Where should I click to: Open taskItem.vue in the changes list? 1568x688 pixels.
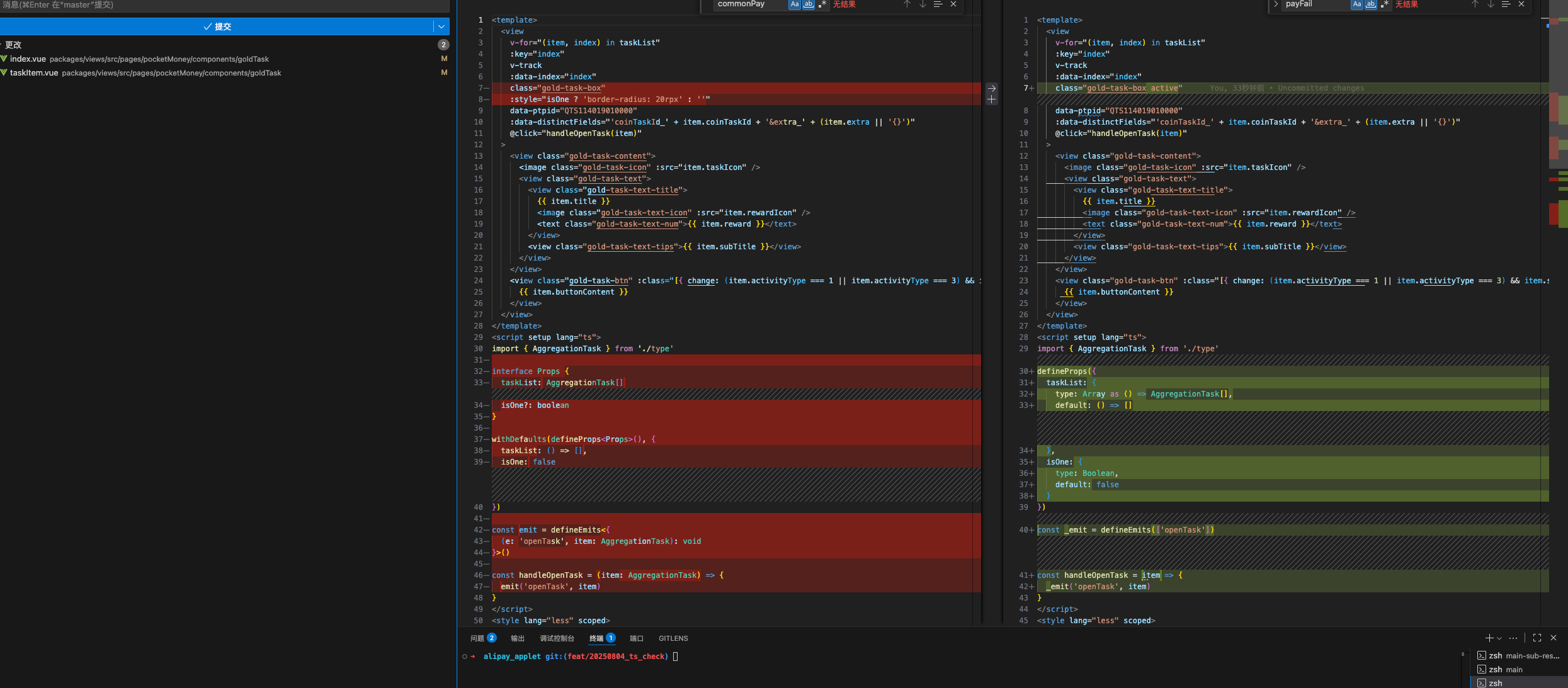[x=34, y=73]
